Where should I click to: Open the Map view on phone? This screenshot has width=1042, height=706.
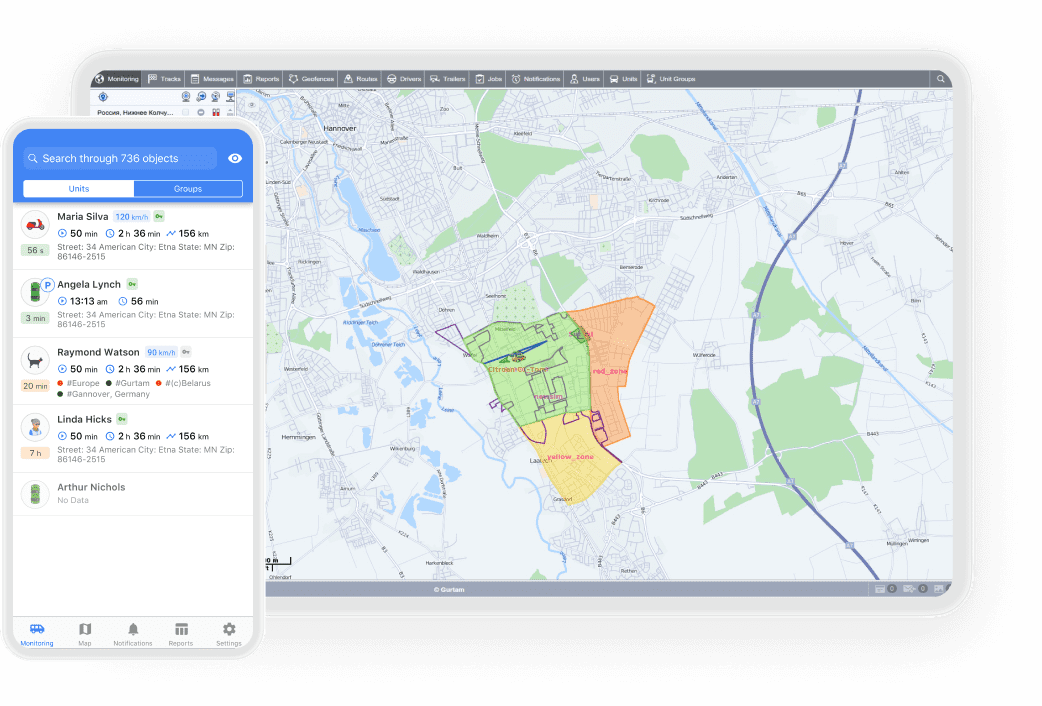pos(85,635)
